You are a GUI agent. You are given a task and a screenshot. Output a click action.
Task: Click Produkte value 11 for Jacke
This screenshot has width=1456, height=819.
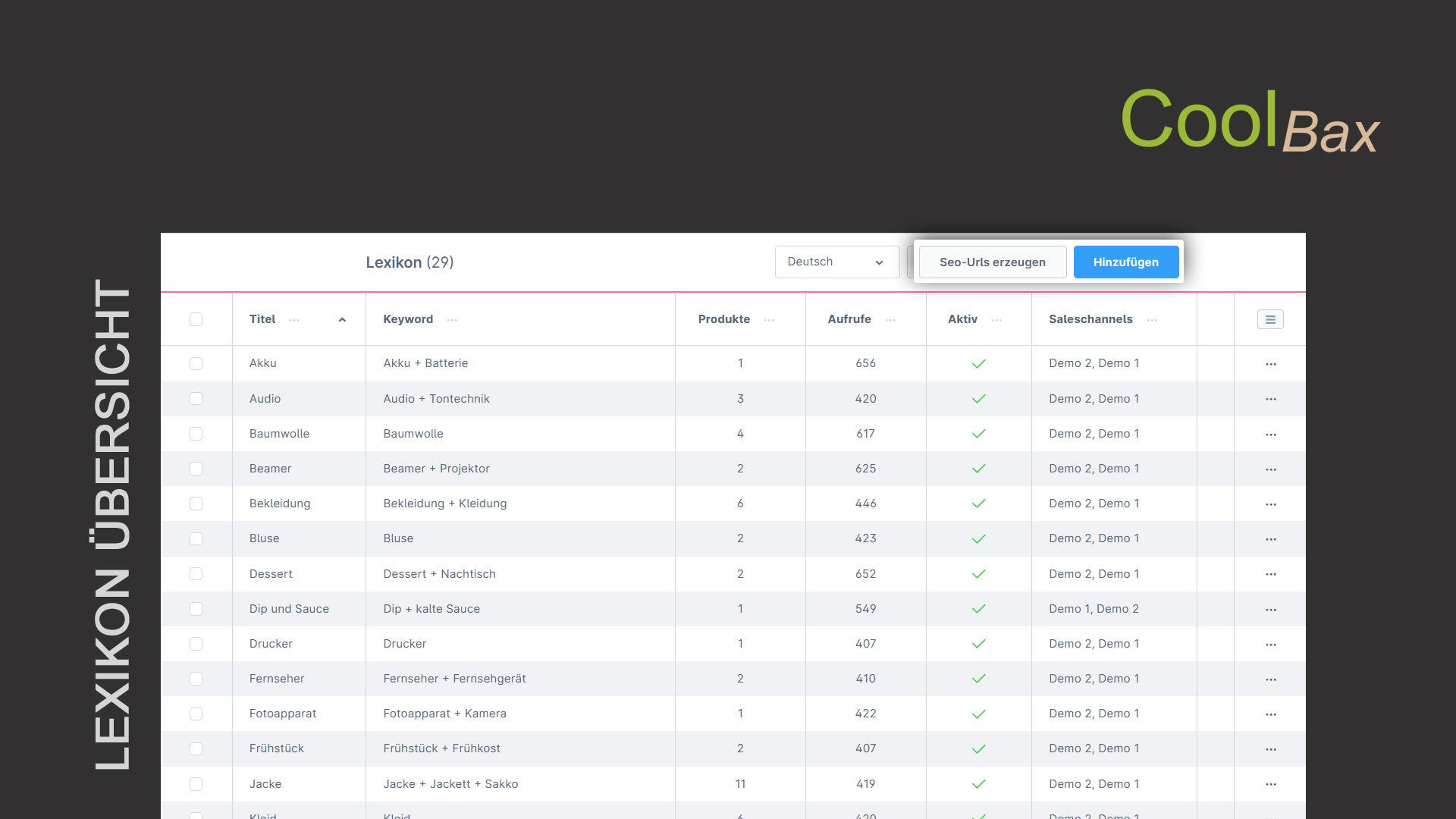pyautogui.click(x=740, y=784)
